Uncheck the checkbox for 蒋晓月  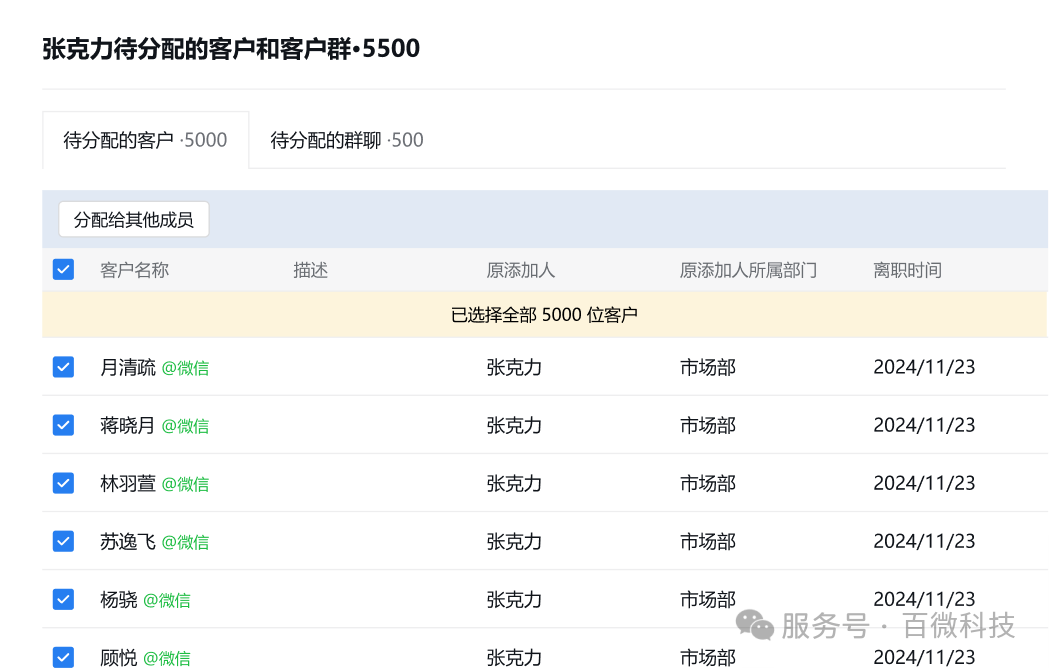[x=63, y=425]
